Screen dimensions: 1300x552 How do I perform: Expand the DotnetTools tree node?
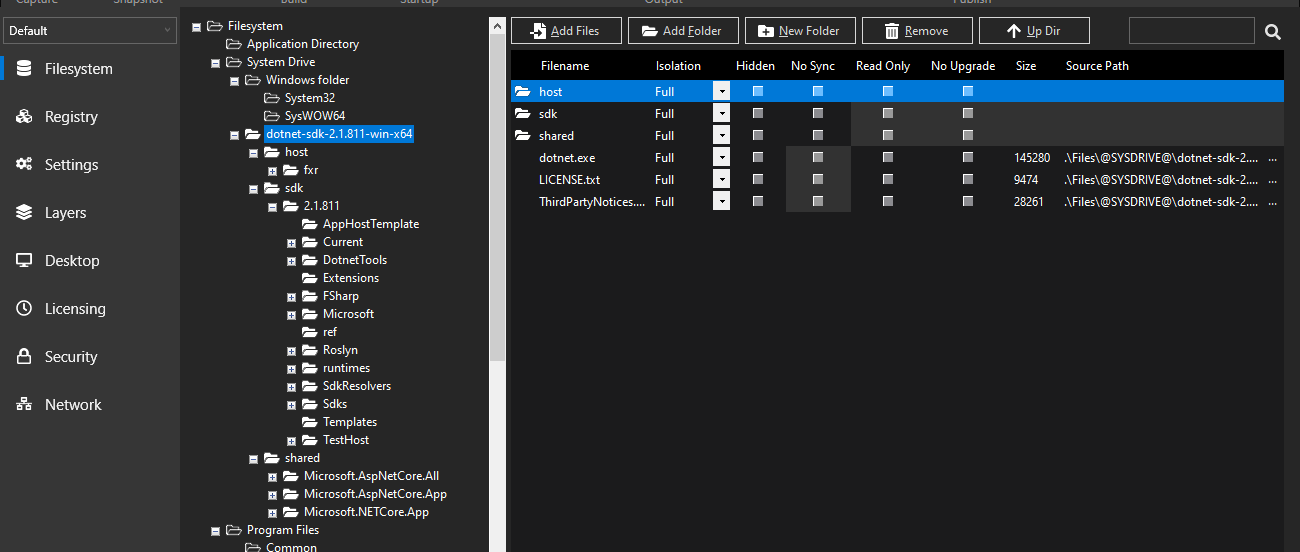[x=291, y=260]
